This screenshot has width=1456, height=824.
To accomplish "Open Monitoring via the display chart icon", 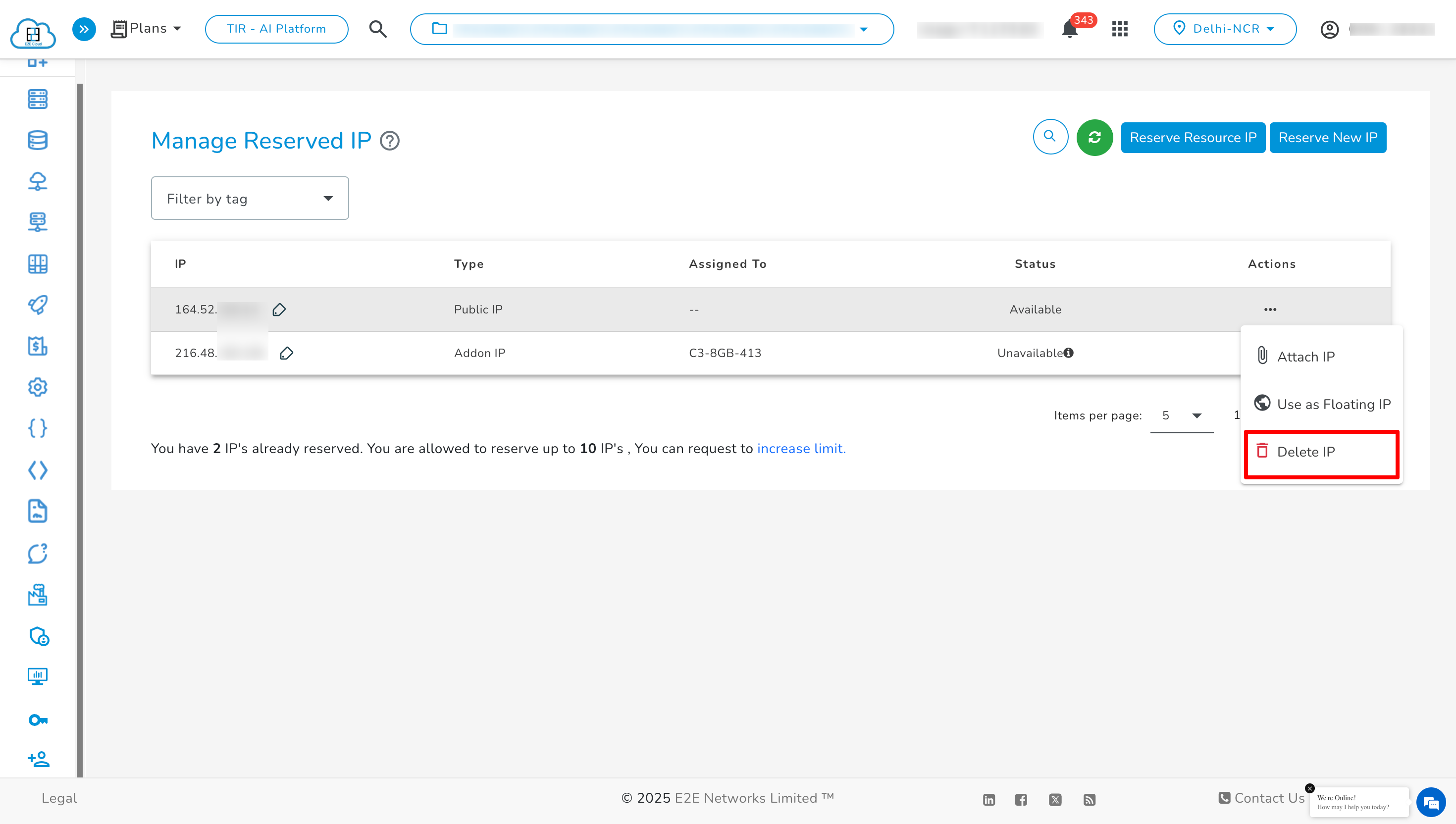I will tap(37, 677).
